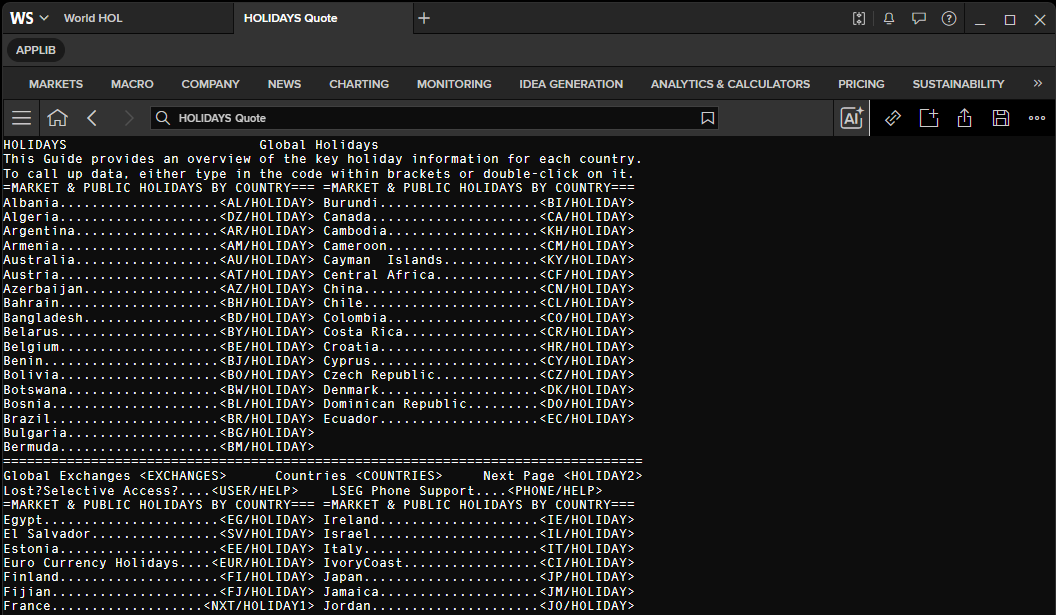Open the help question mark icon
Screen dimensions: 1056x615
pyautogui.click(x=949, y=19)
